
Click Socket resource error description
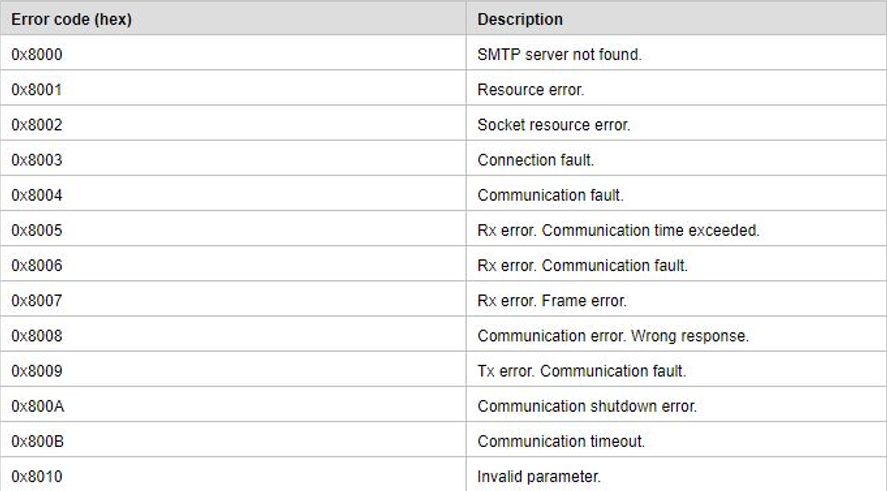click(554, 124)
